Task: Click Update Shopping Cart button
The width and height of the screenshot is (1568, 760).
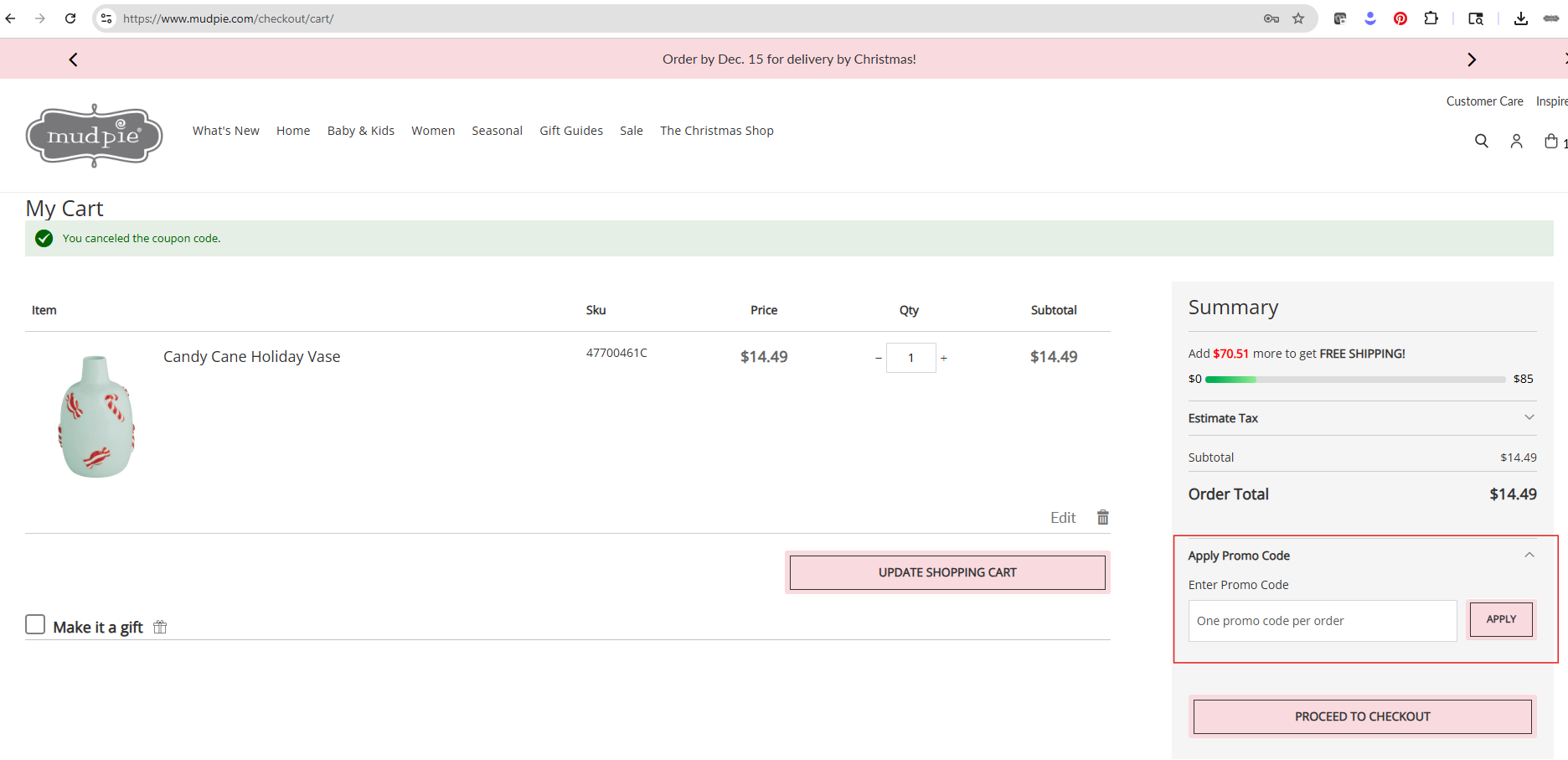Action: pos(947,572)
